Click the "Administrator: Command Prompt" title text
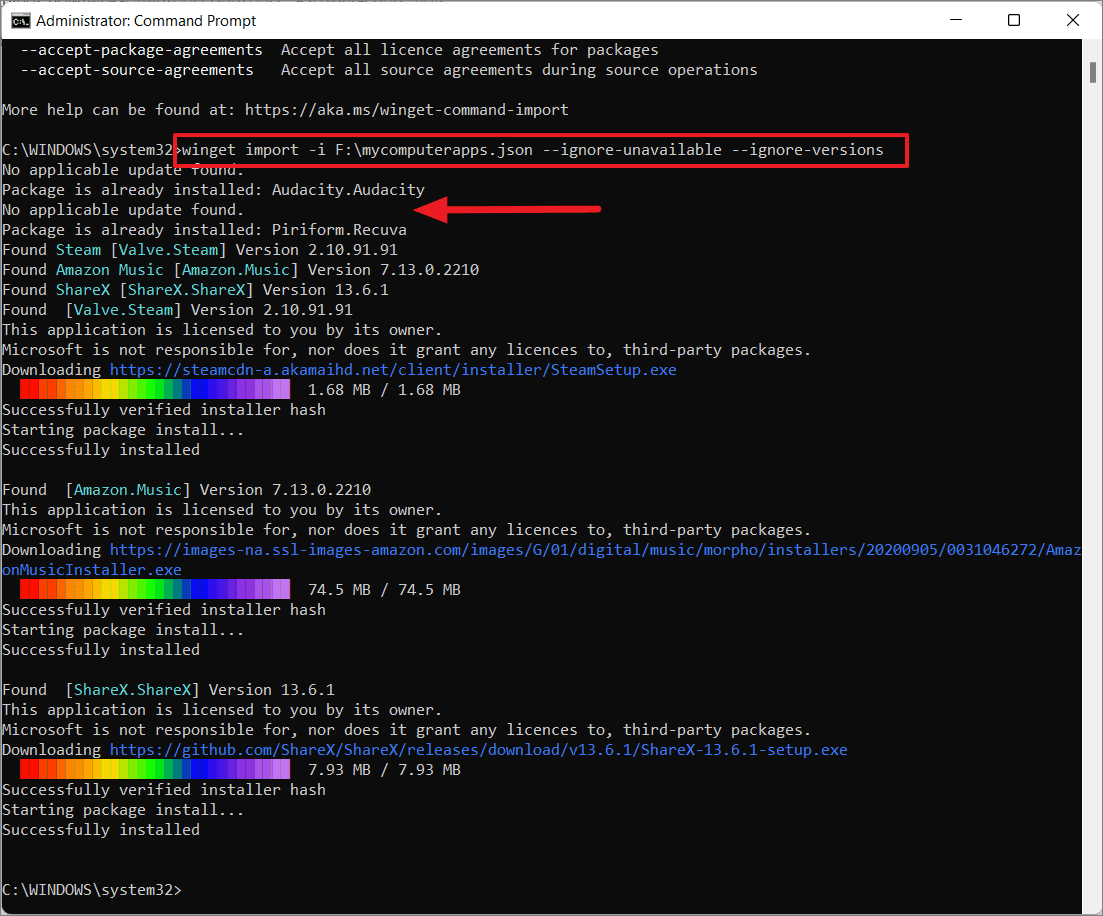Image resolution: width=1103 pixels, height=916 pixels. click(146, 20)
